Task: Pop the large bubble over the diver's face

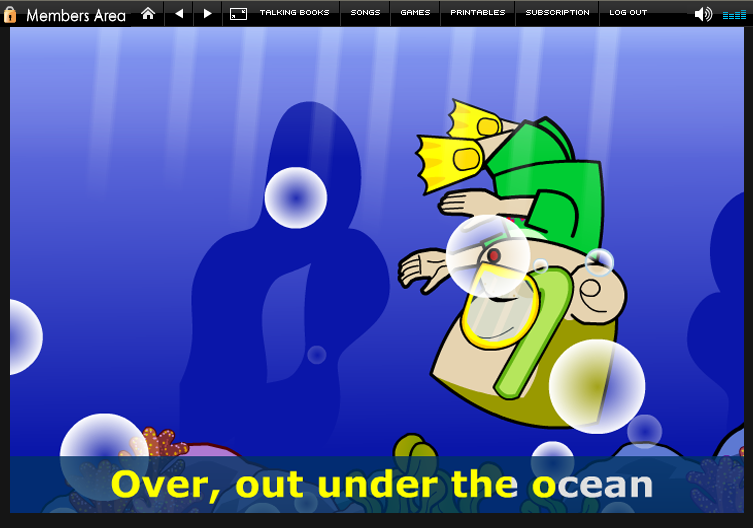Action: click(487, 255)
